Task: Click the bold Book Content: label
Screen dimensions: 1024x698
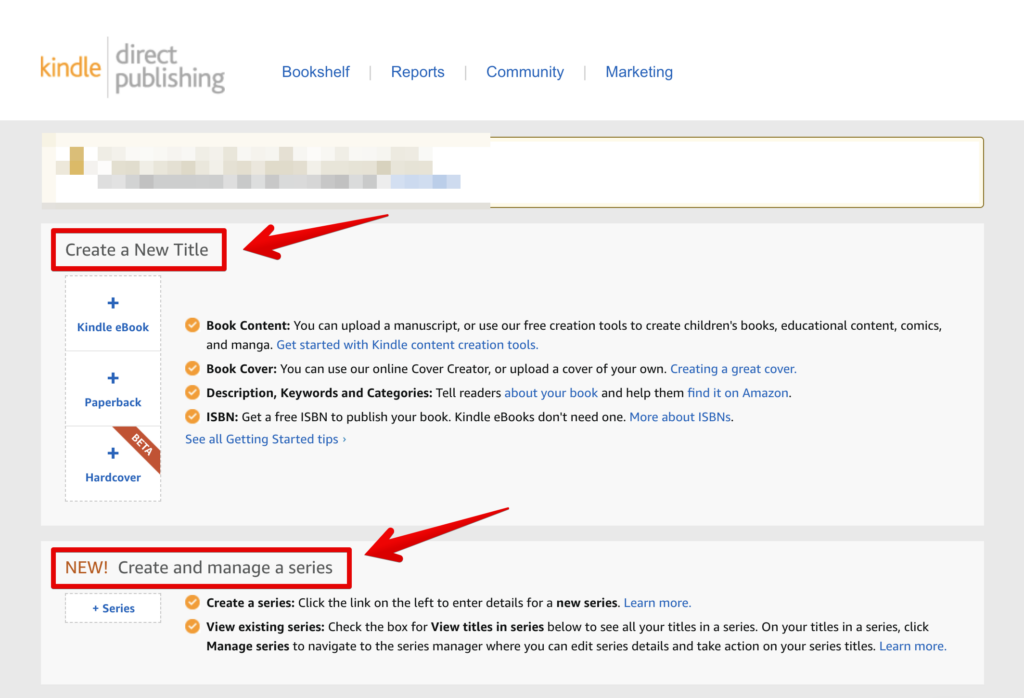Action: (x=248, y=325)
